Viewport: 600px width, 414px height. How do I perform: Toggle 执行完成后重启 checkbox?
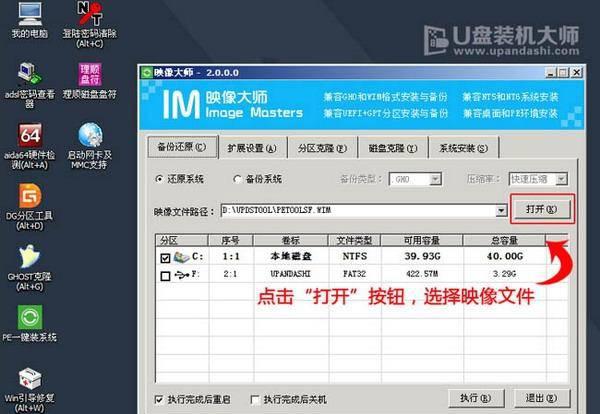coord(159,400)
